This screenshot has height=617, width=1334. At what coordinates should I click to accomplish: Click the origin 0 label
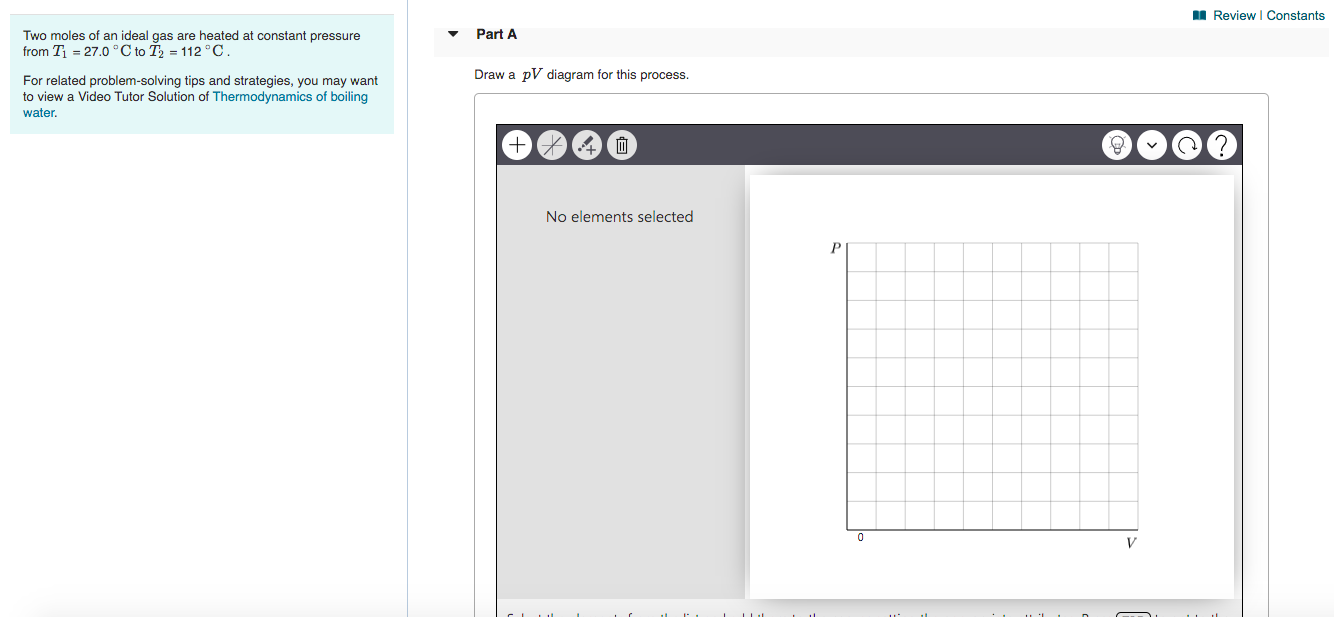click(860, 538)
